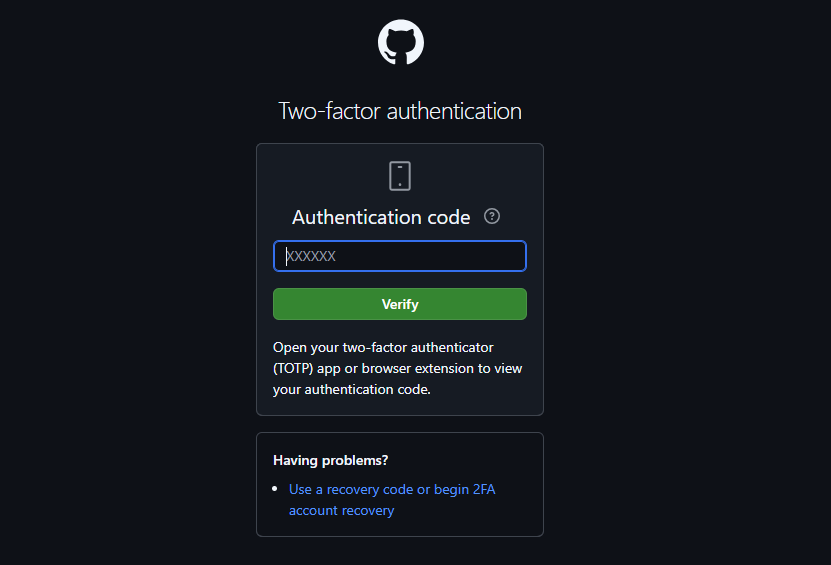Click "Open your two-factor authenticator" text line
831x565 pixels.
(383, 347)
